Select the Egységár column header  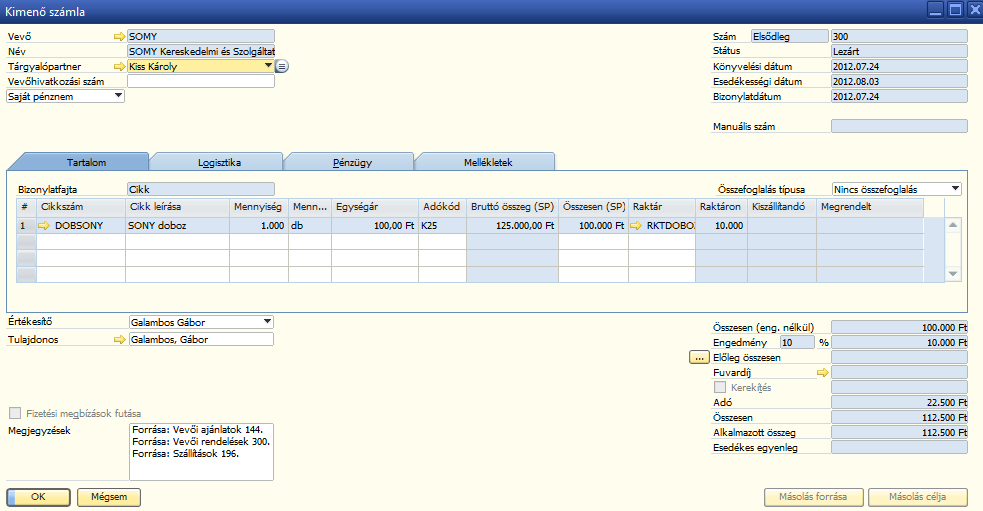pos(375,207)
